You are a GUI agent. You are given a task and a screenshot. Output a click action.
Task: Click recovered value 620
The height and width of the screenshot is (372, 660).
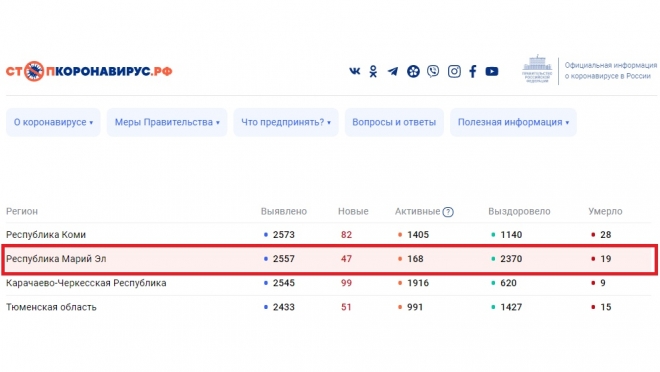508,283
